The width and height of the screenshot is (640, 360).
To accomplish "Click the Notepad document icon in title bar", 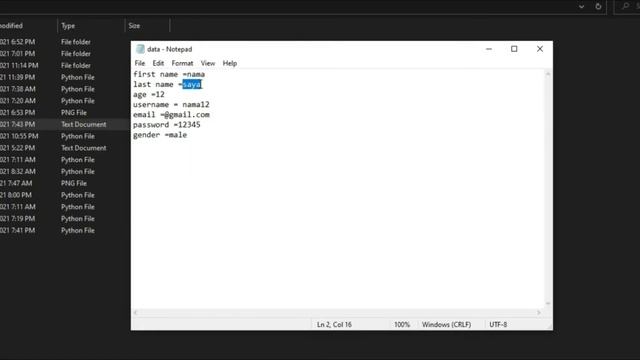I will 140,49.
